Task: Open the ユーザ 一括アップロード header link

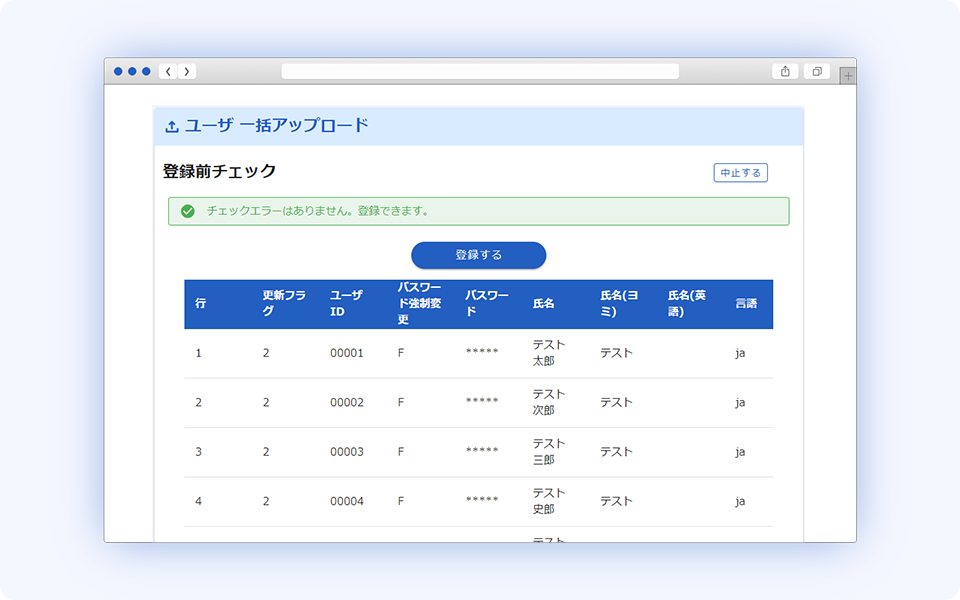Action: (x=275, y=124)
